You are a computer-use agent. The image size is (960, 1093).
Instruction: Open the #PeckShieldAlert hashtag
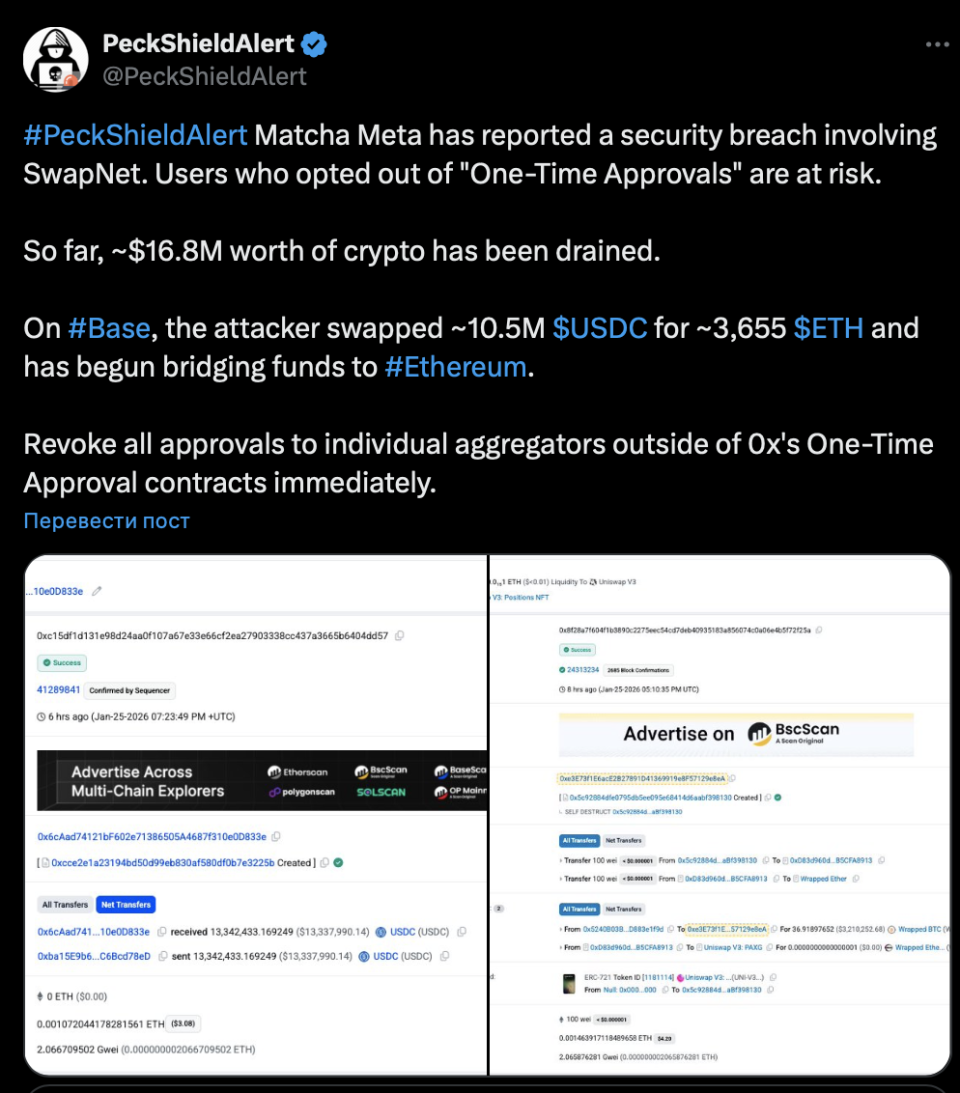(135, 135)
